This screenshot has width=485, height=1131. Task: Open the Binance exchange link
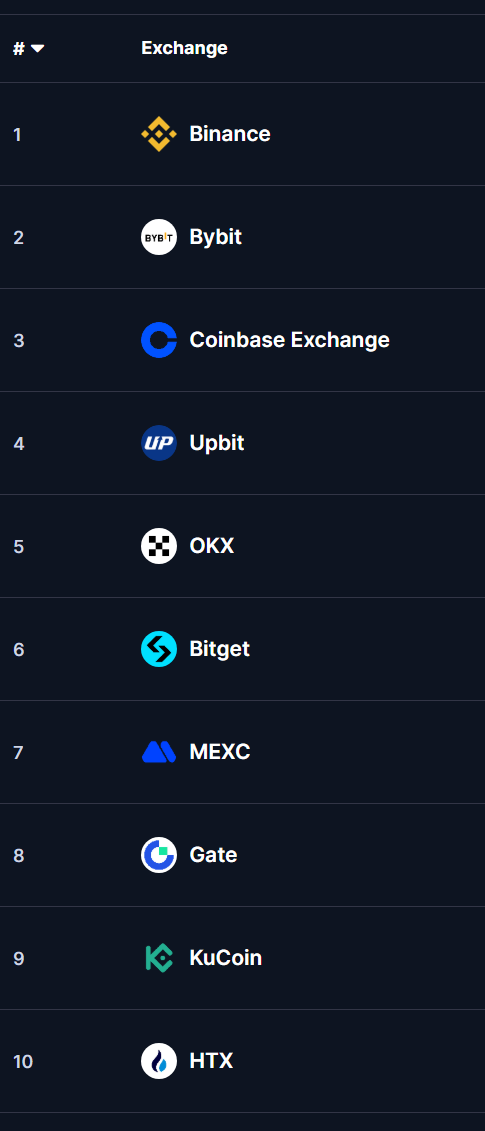[x=230, y=134]
